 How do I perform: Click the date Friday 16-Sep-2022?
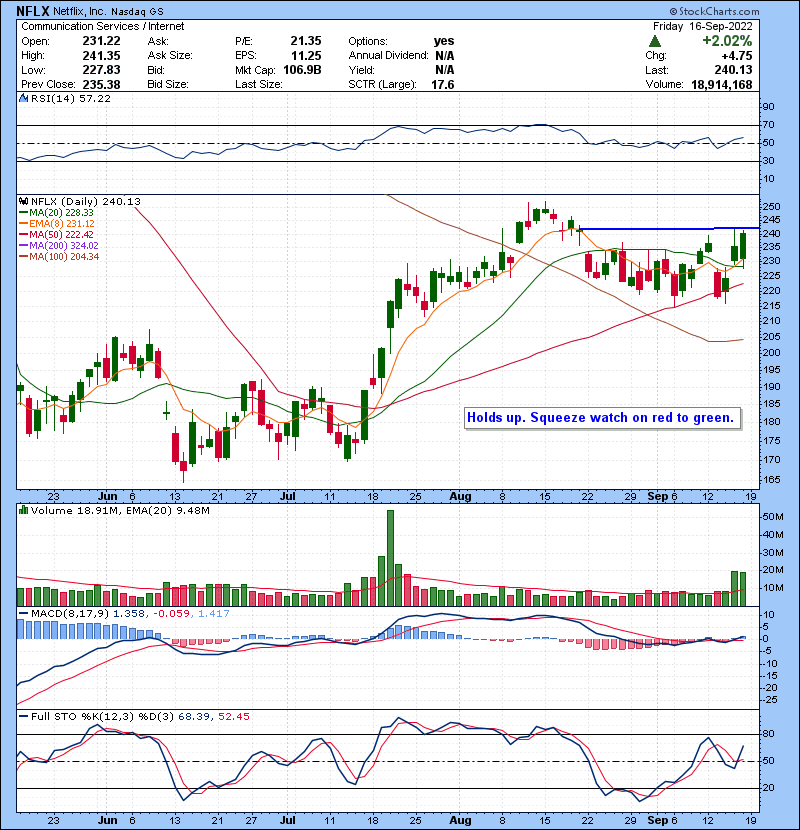pos(703,26)
